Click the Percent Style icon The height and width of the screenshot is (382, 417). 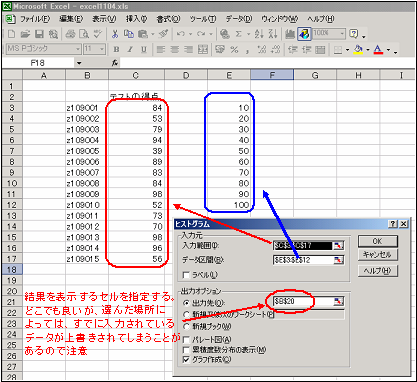(234, 50)
